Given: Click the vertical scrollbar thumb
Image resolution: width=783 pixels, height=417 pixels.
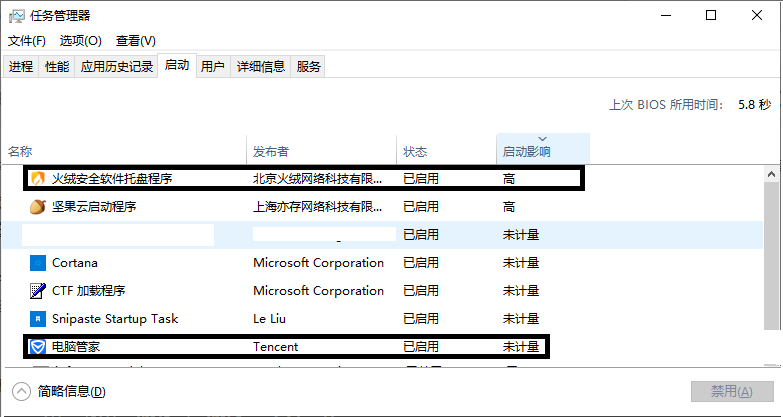Looking at the screenshot, I should [772, 256].
